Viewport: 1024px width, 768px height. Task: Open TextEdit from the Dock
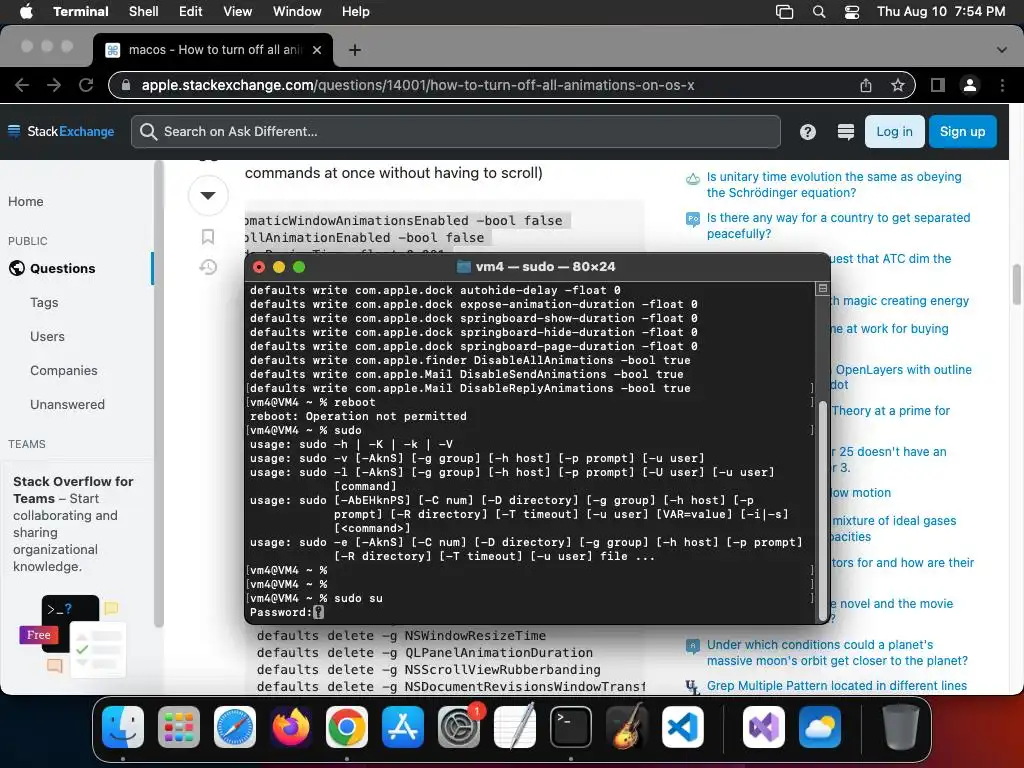click(515, 727)
